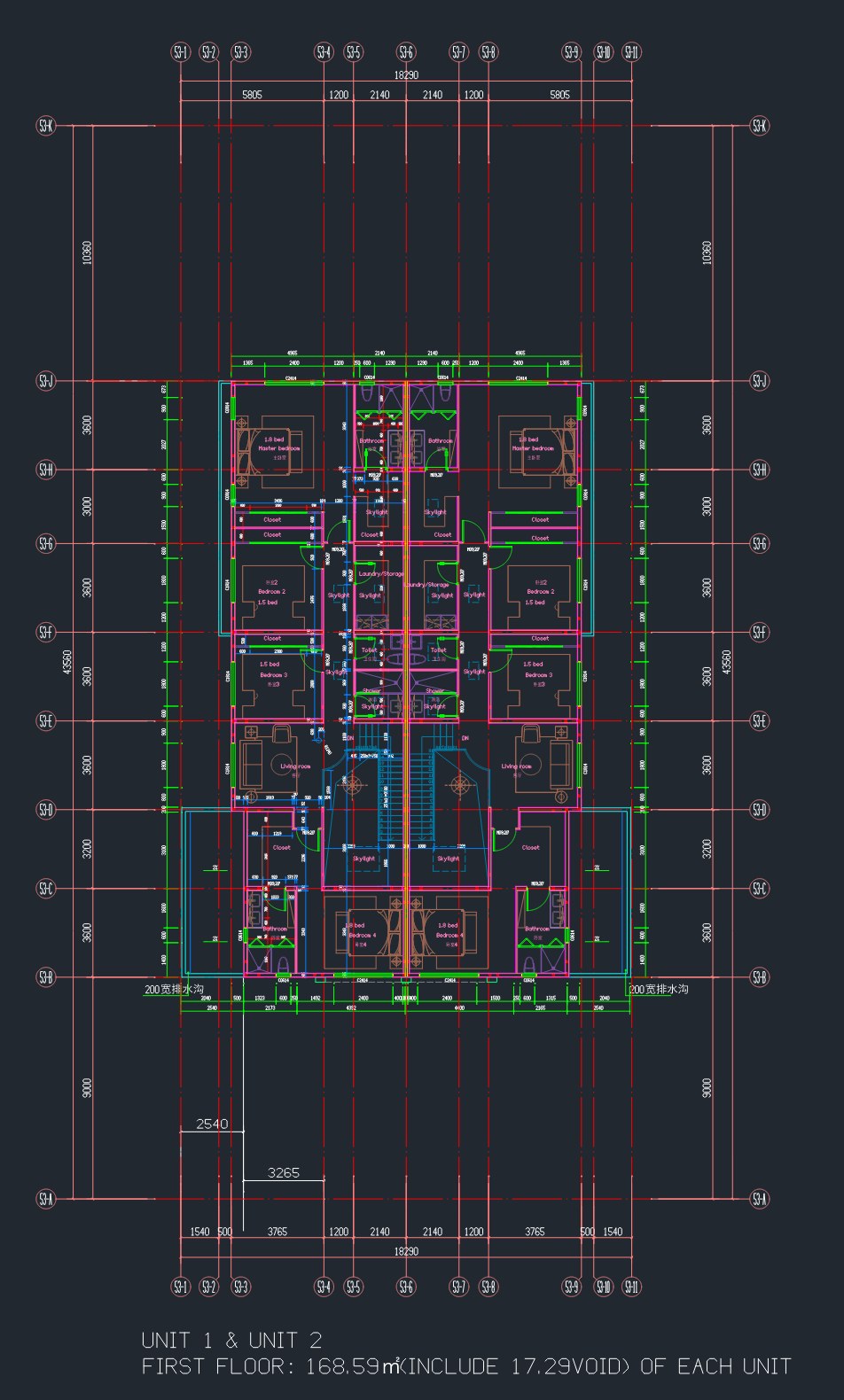Click the top '18290' overall width dimension
Viewport: 844px width, 1400px height.
406,76
